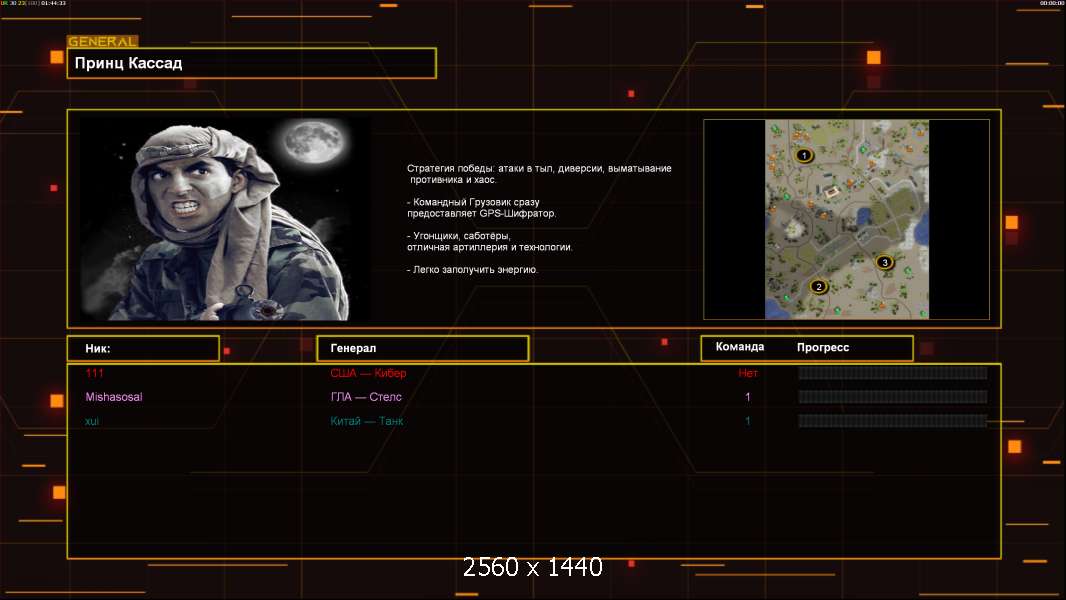The image size is (1066, 600).
Task: Click the GENERAL label tag
Action: [103, 41]
